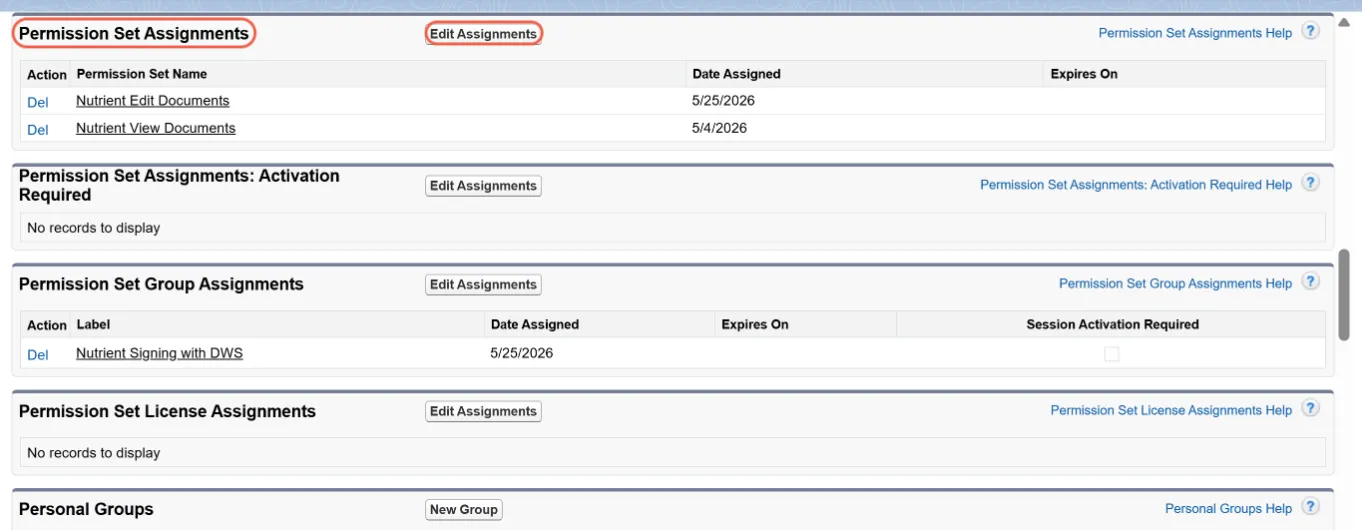This screenshot has width=1362, height=530.
Task: Click the Expires On header in Permission Set Assignments
Action: 1084,74
